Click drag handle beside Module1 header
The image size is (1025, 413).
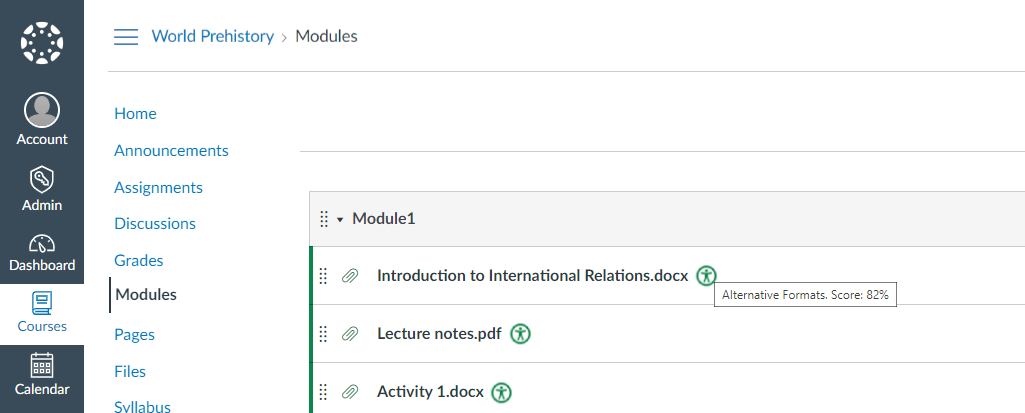pos(324,219)
